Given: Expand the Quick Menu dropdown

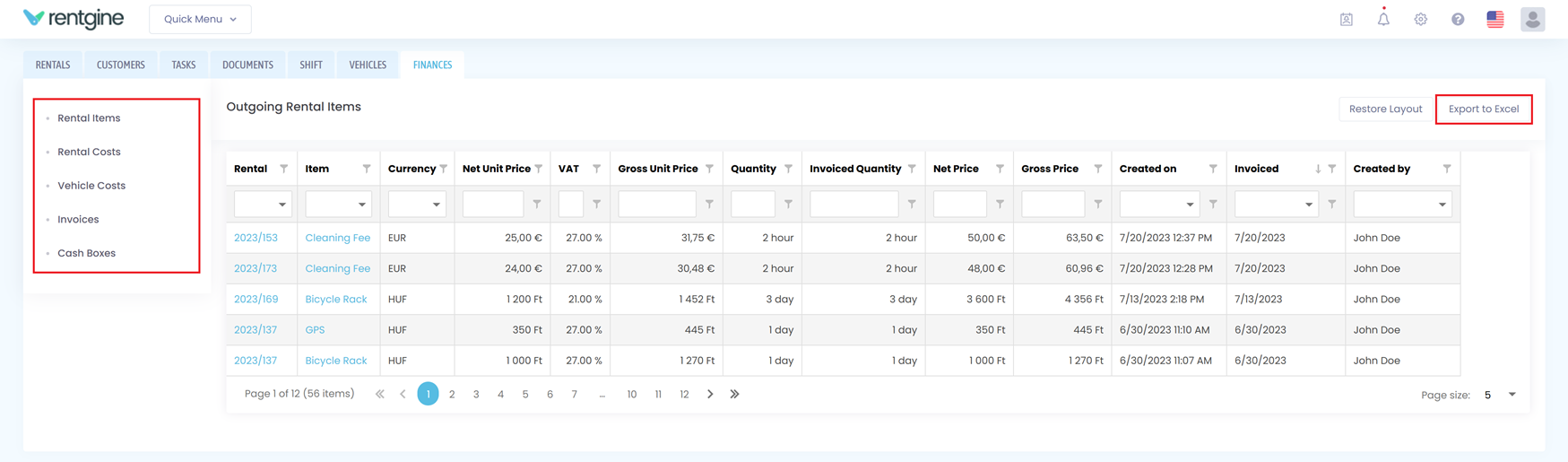Looking at the screenshot, I should coord(200,19).
